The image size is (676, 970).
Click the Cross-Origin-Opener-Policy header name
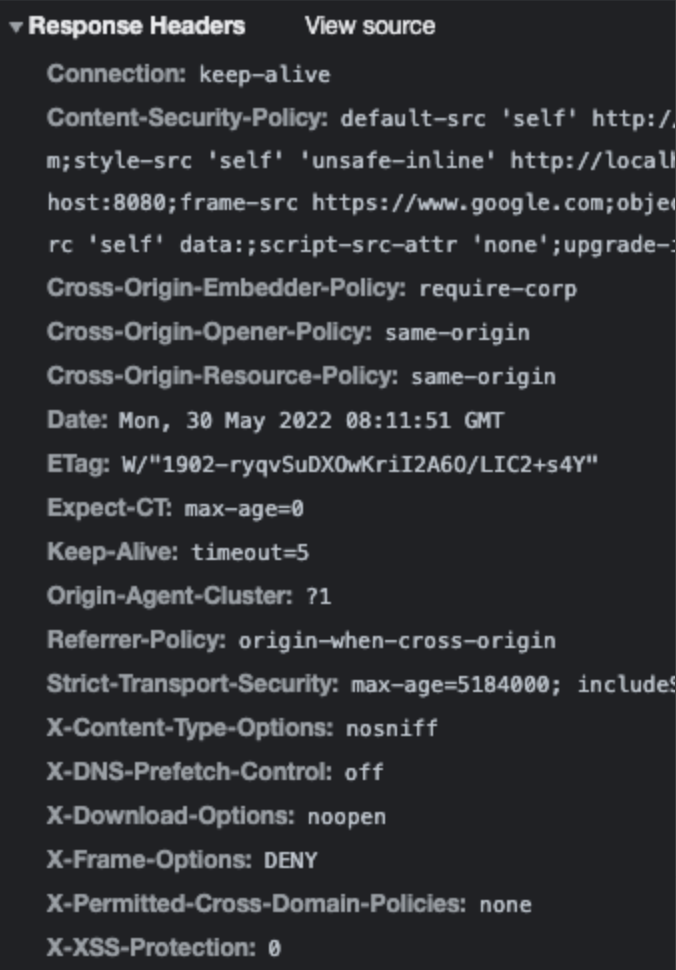(210, 332)
